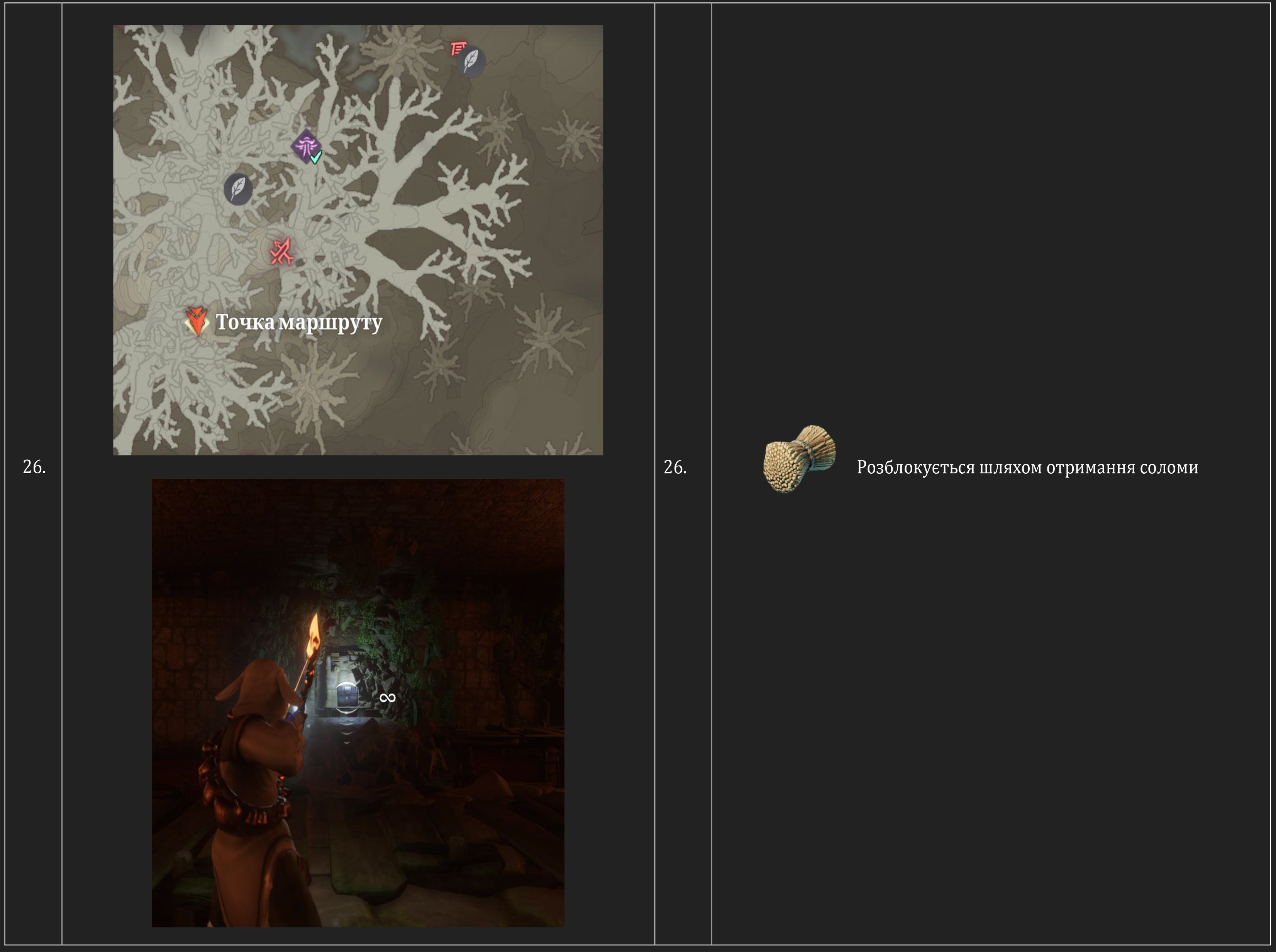Select the text "Розблокується шляхом отримання соломи"

[x=1027, y=468]
